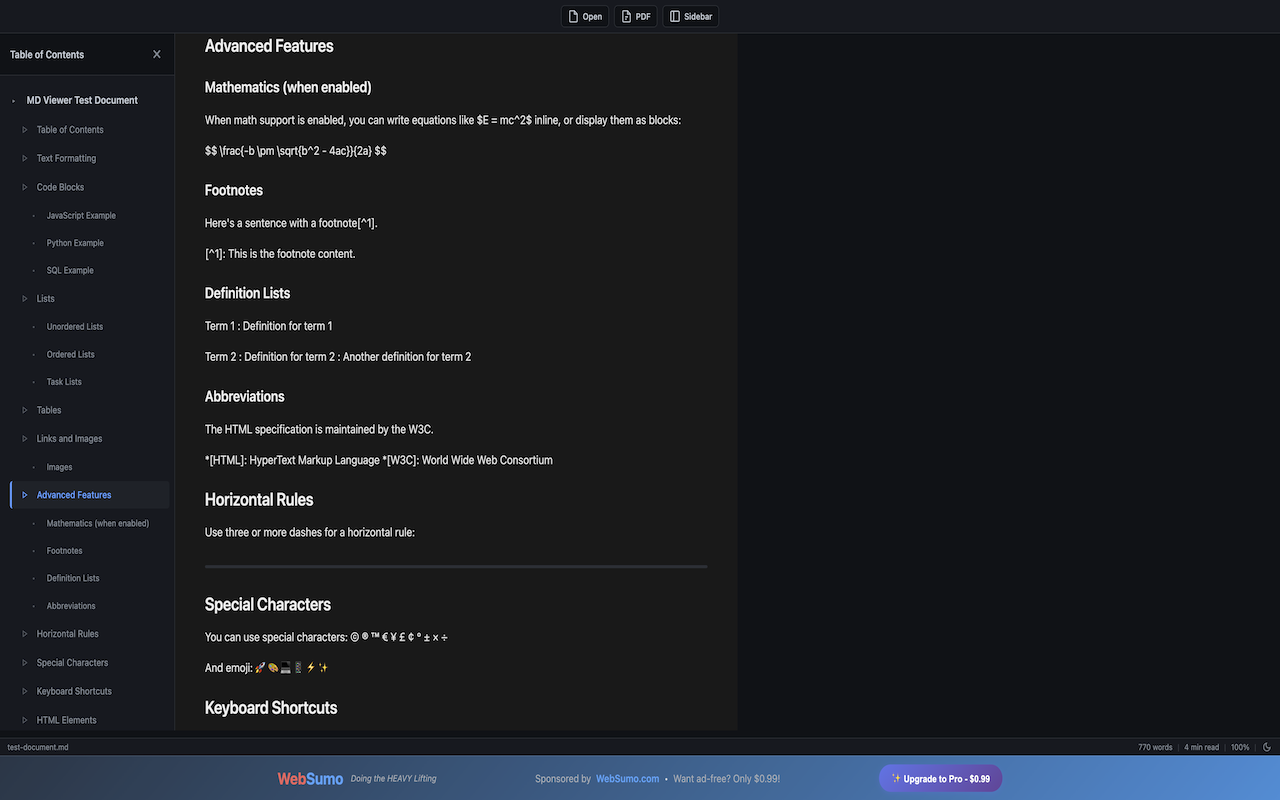The image size is (1280, 800).
Task: Click the Horizontal Rules heading in the document
Action: [x=259, y=500]
